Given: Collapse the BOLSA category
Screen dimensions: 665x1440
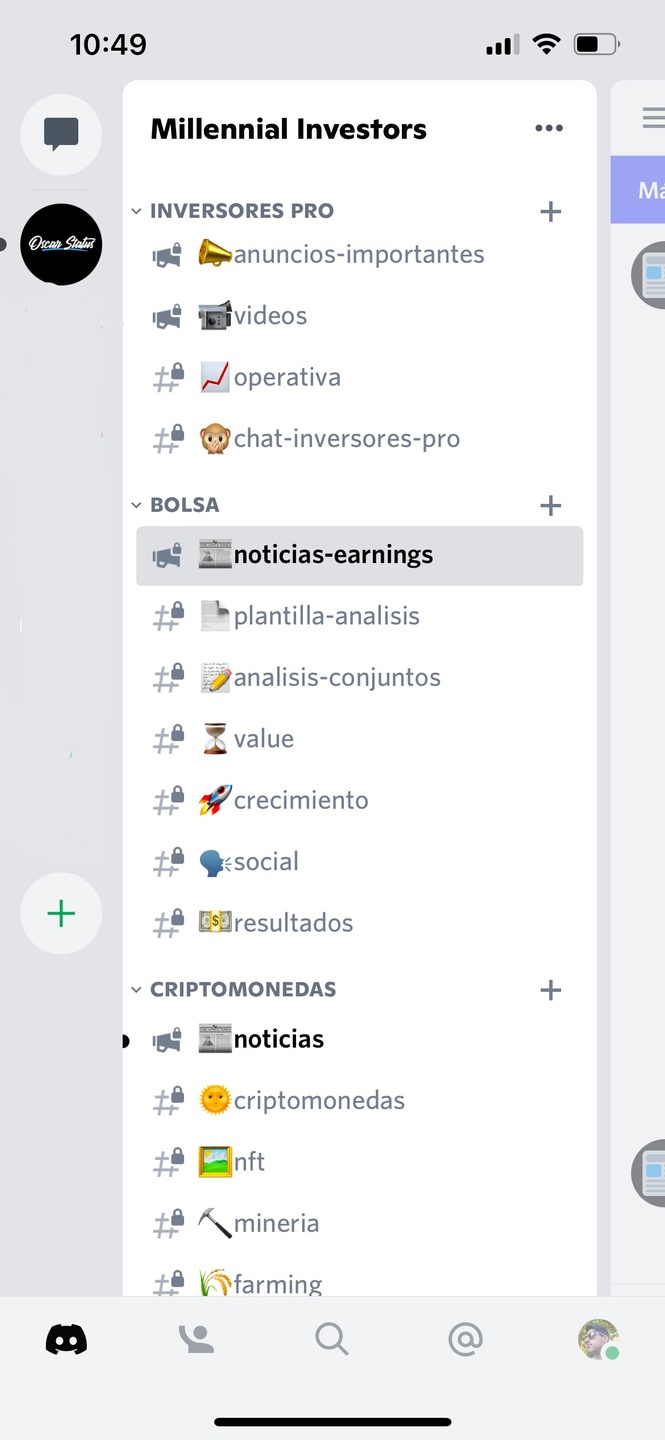Looking at the screenshot, I should coord(175,505).
